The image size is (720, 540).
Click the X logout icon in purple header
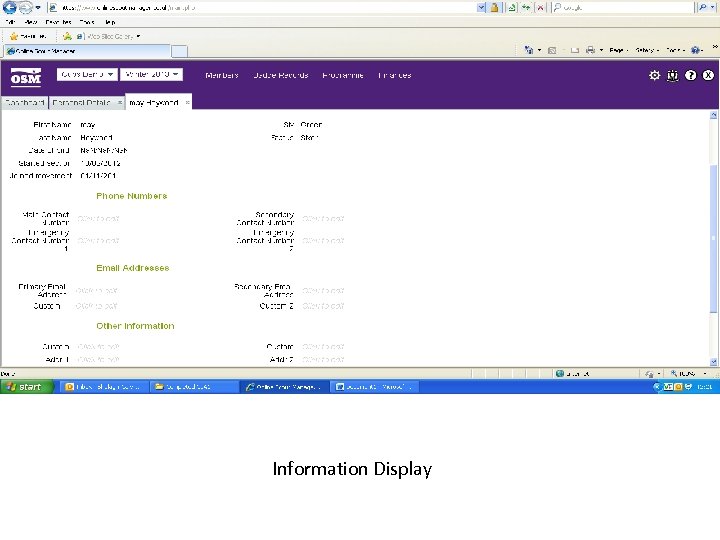708,75
